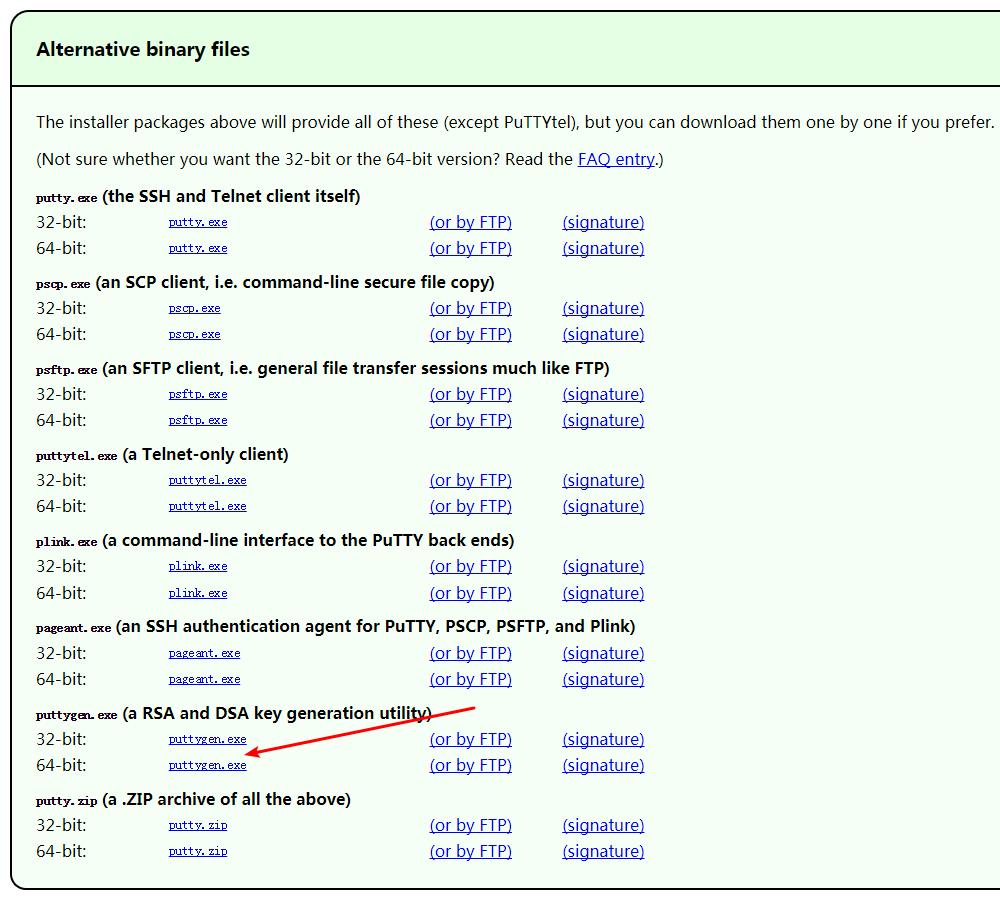Get 32-bit puttytel.exe by FTP
The width and height of the screenshot is (1000, 900).
click(x=471, y=481)
